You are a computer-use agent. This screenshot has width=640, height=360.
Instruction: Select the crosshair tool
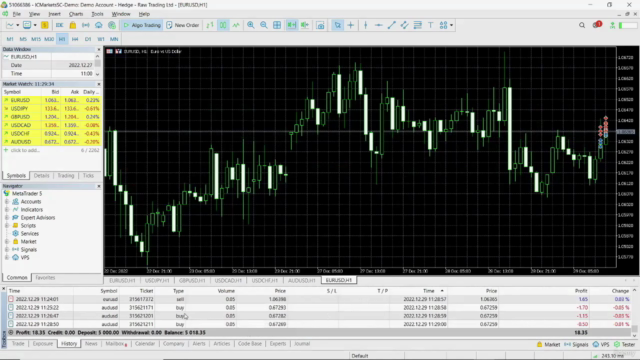tap(351, 25)
